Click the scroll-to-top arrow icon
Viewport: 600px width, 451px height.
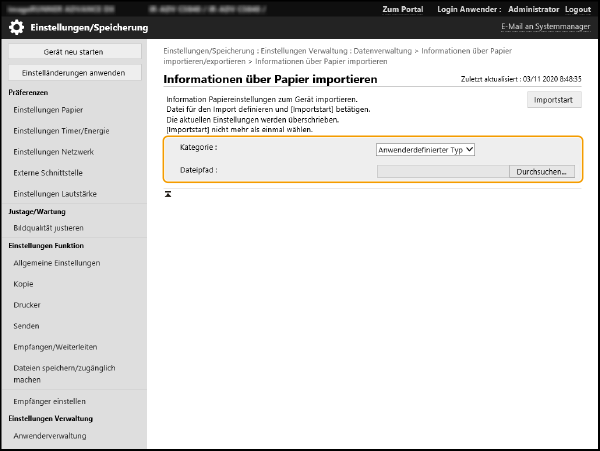coord(168,193)
